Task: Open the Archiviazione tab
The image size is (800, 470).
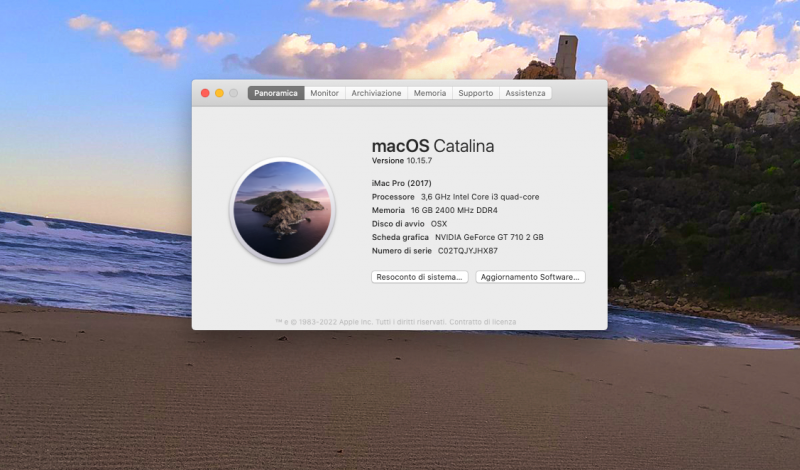Action: [376, 93]
